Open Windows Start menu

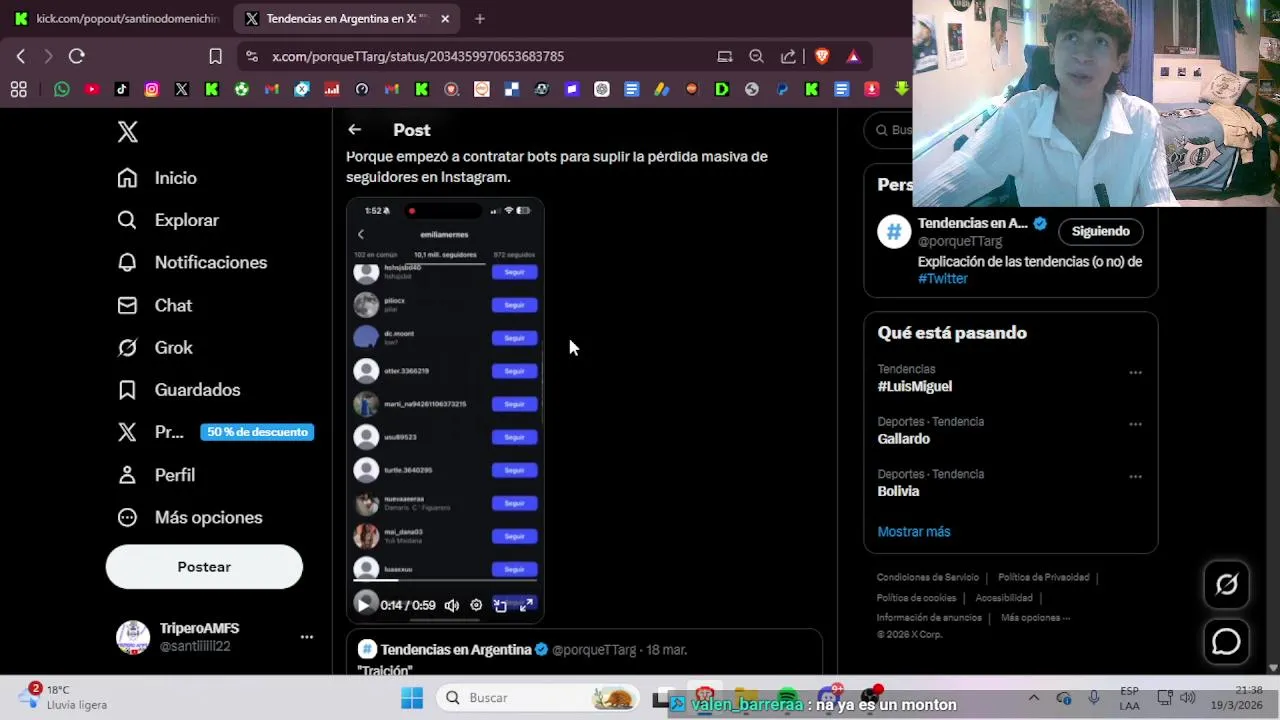(412, 698)
